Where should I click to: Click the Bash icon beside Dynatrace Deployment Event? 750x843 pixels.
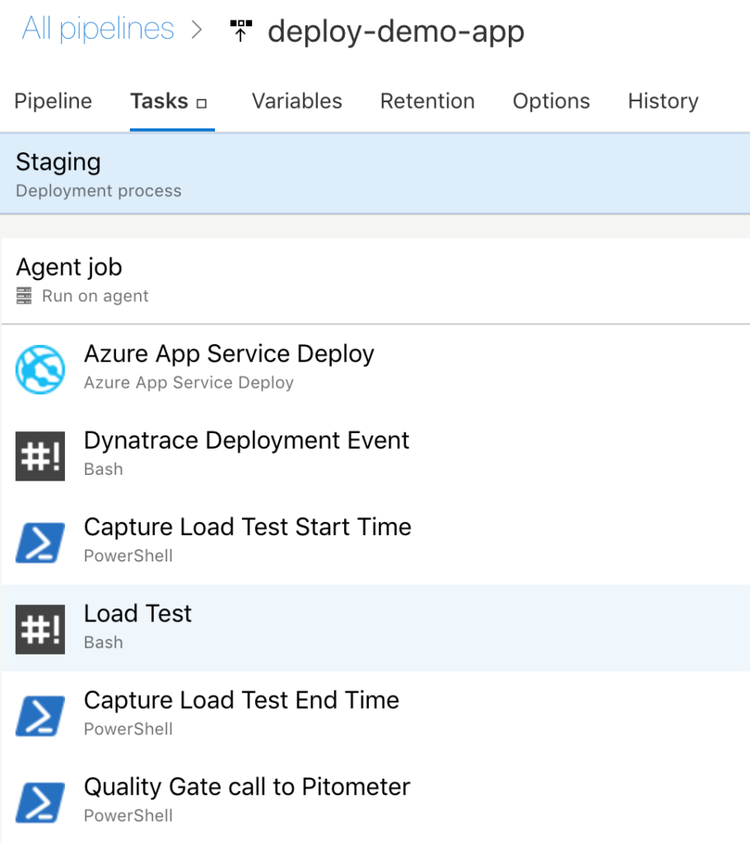pos(41,455)
